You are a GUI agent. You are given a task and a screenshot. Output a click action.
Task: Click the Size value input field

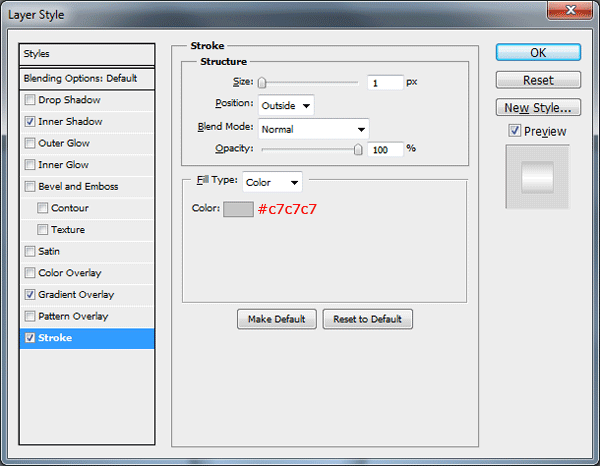pos(385,83)
